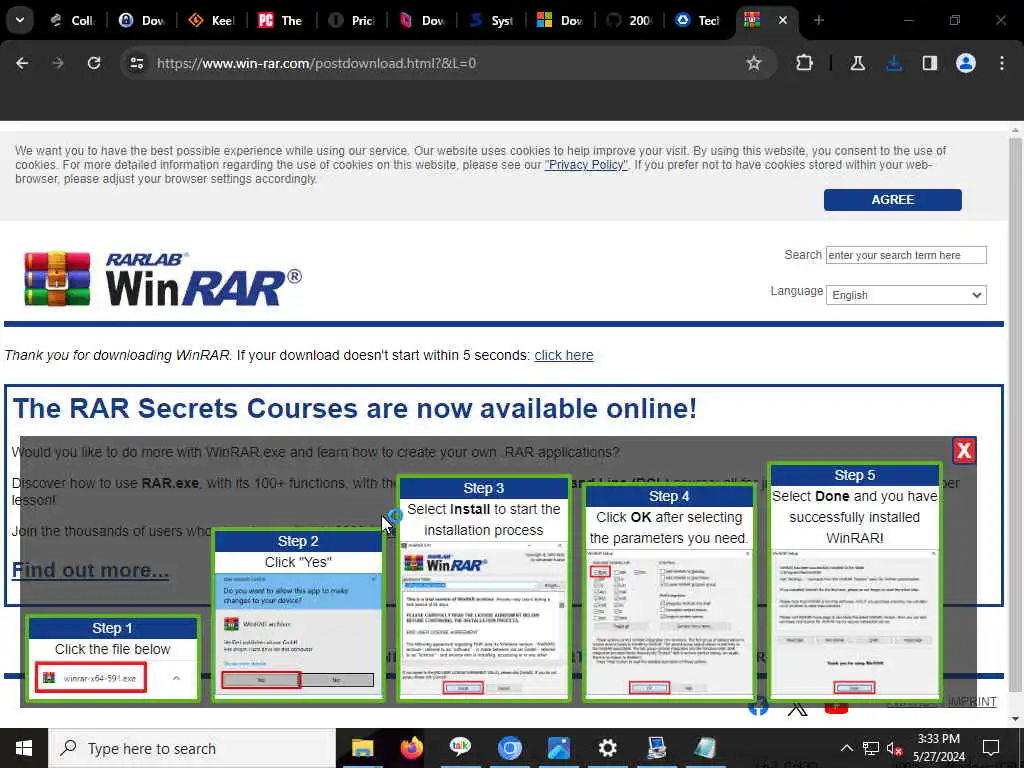The height and width of the screenshot is (768, 1024).
Task: Open the IMPRINT footer link
Action: 972,701
